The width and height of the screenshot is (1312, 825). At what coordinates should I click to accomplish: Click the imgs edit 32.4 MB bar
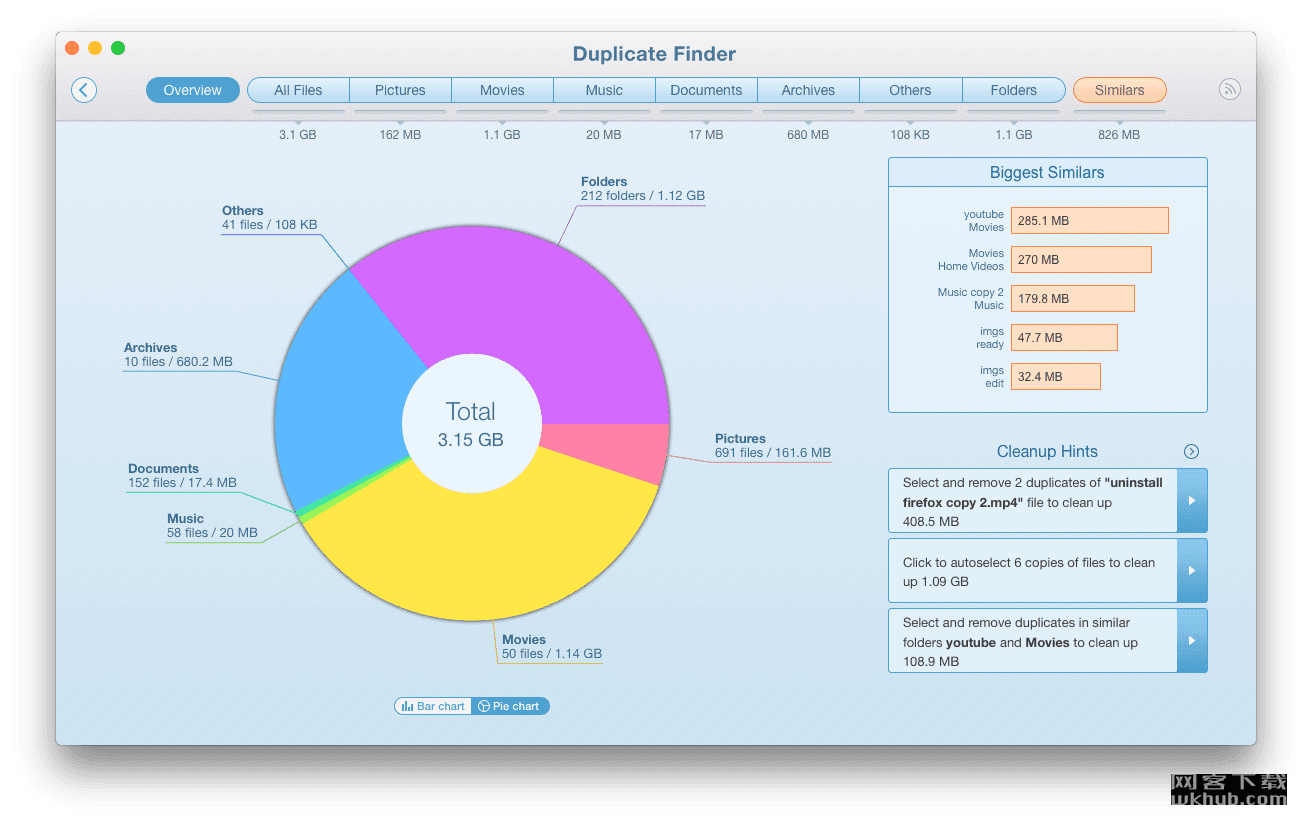(1055, 377)
